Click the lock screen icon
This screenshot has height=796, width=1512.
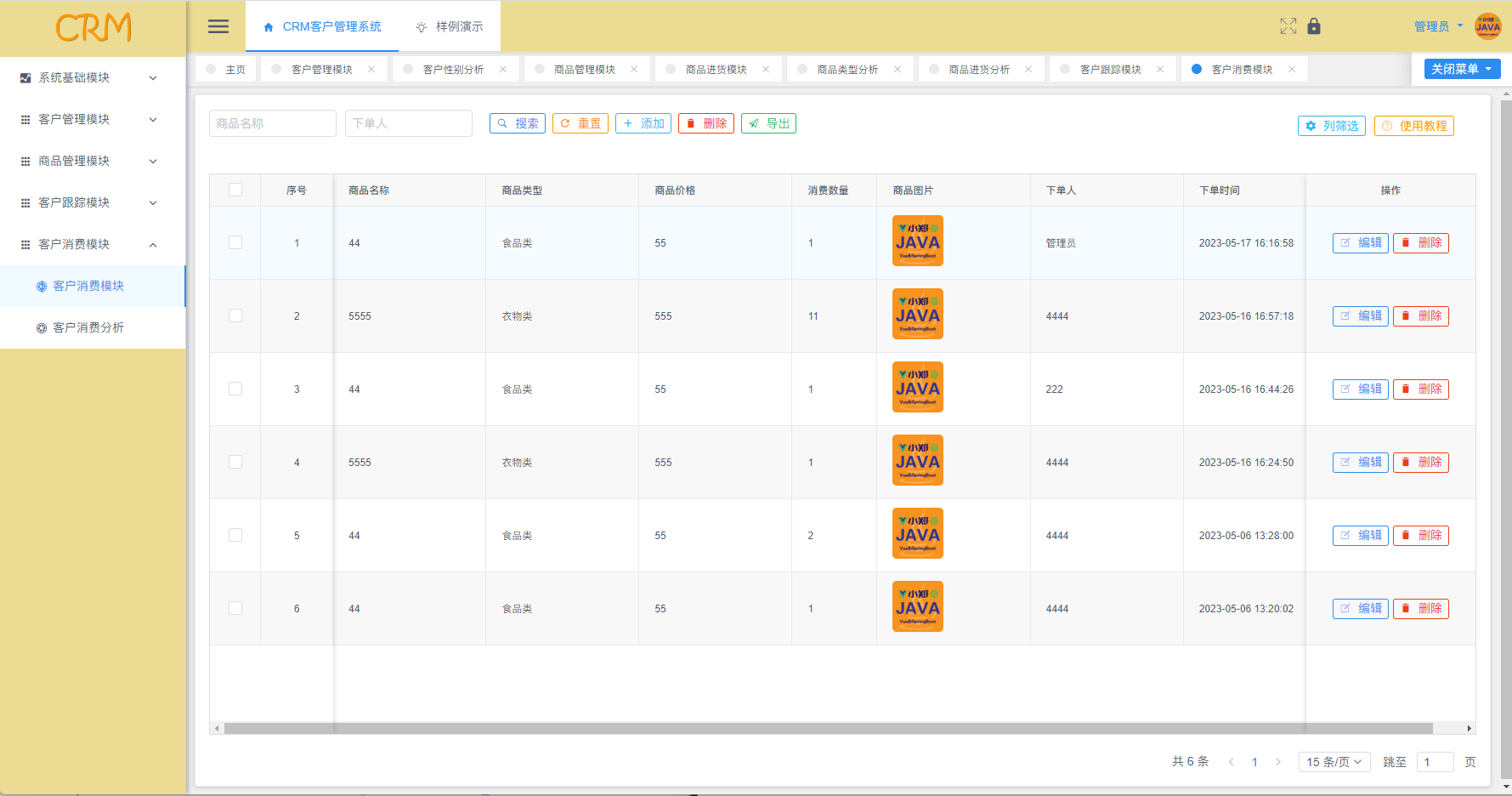pyautogui.click(x=1314, y=26)
